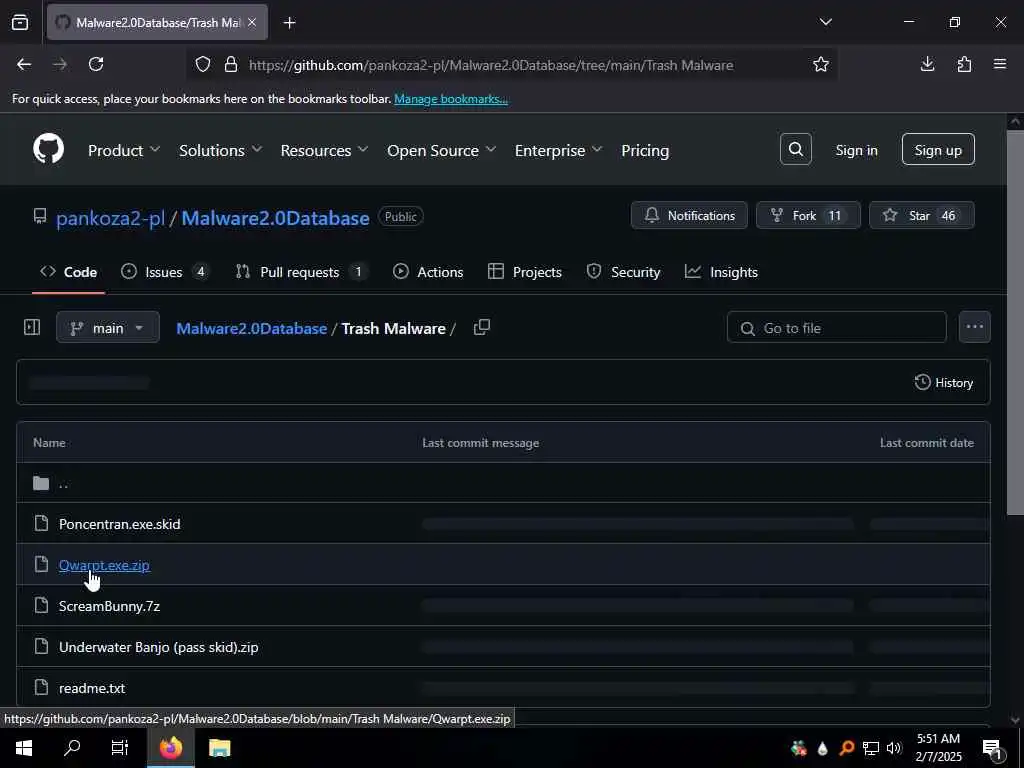This screenshot has width=1024, height=768.
Task: Expand the file tree side panel icon
Action: coord(31,327)
